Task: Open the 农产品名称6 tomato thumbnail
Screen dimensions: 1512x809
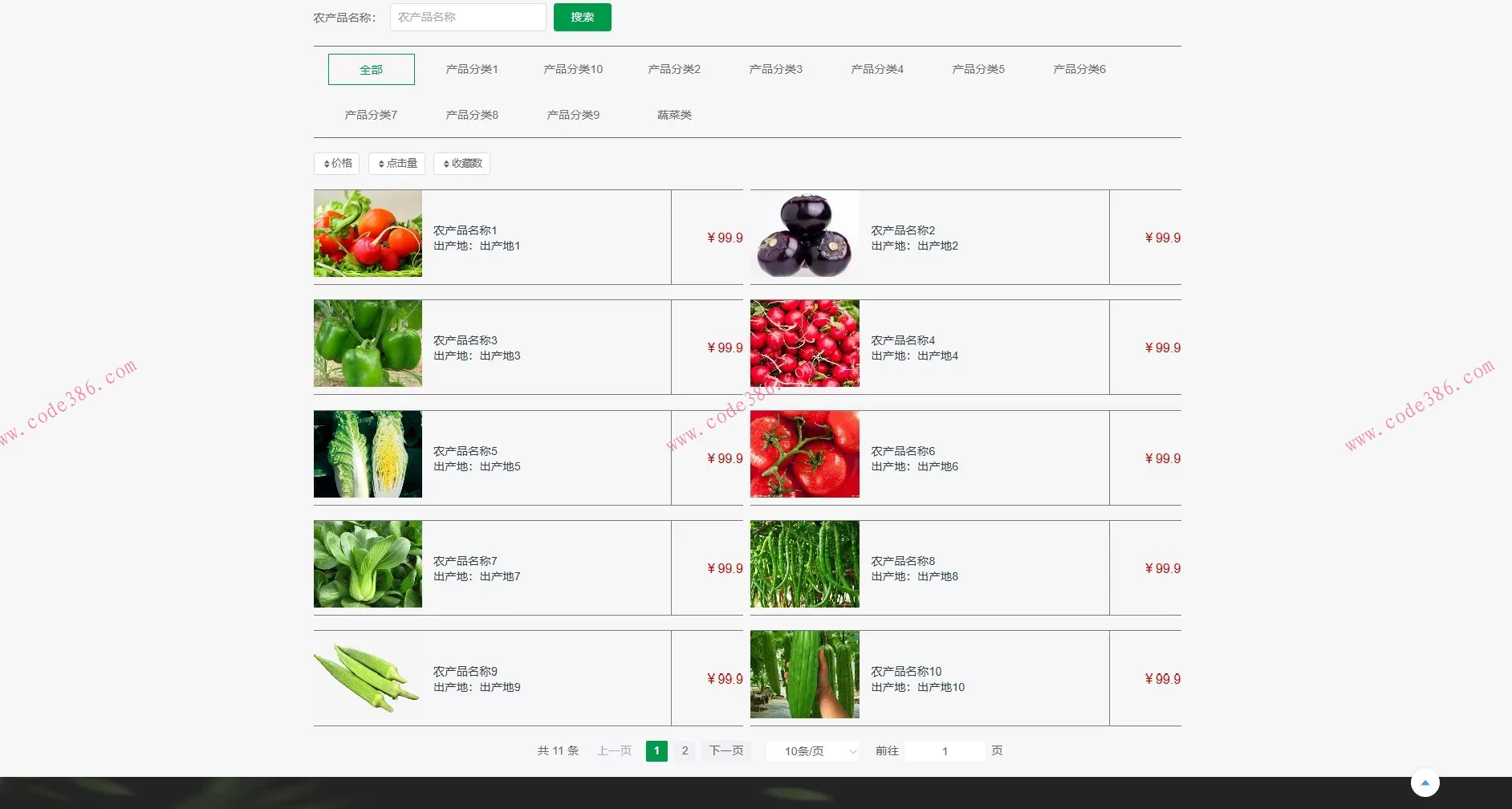Action: pyautogui.click(x=805, y=454)
